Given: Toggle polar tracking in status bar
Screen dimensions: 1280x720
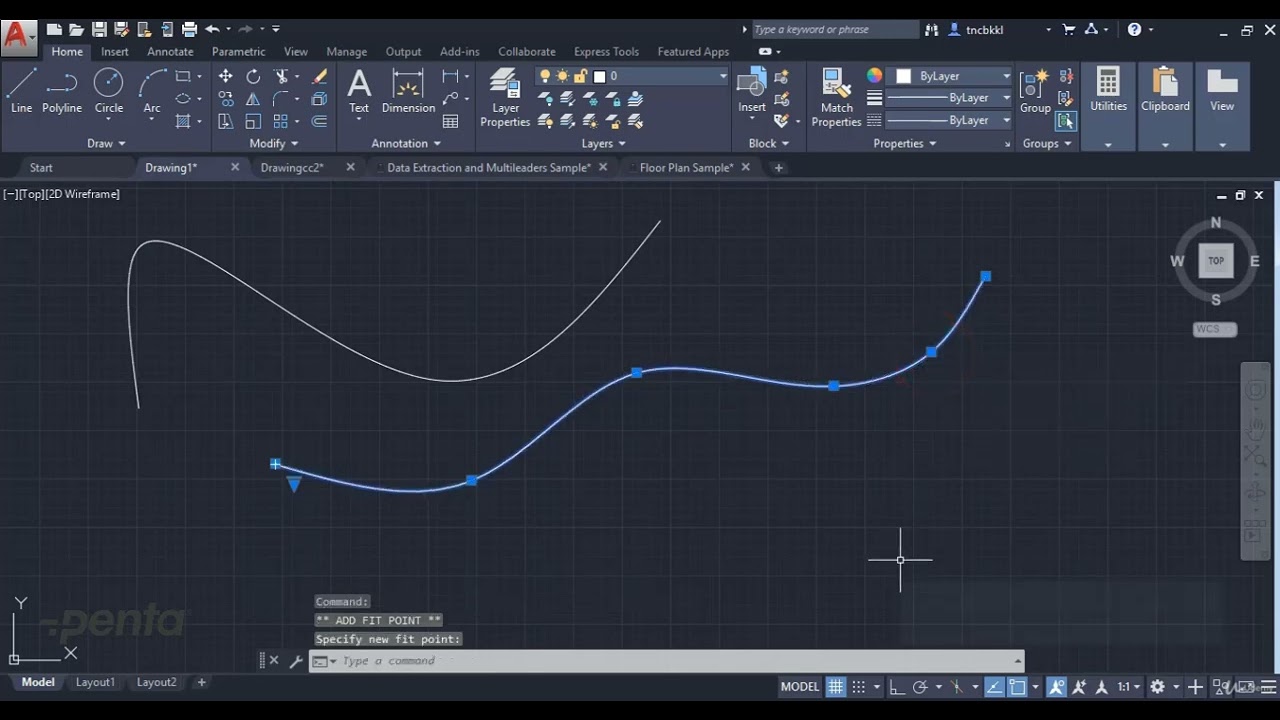Looking at the screenshot, I should tap(920, 687).
